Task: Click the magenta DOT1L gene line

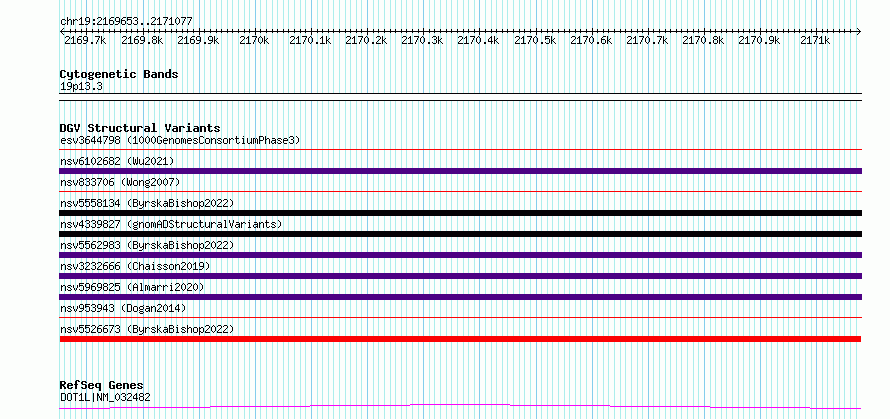Action: point(460,406)
